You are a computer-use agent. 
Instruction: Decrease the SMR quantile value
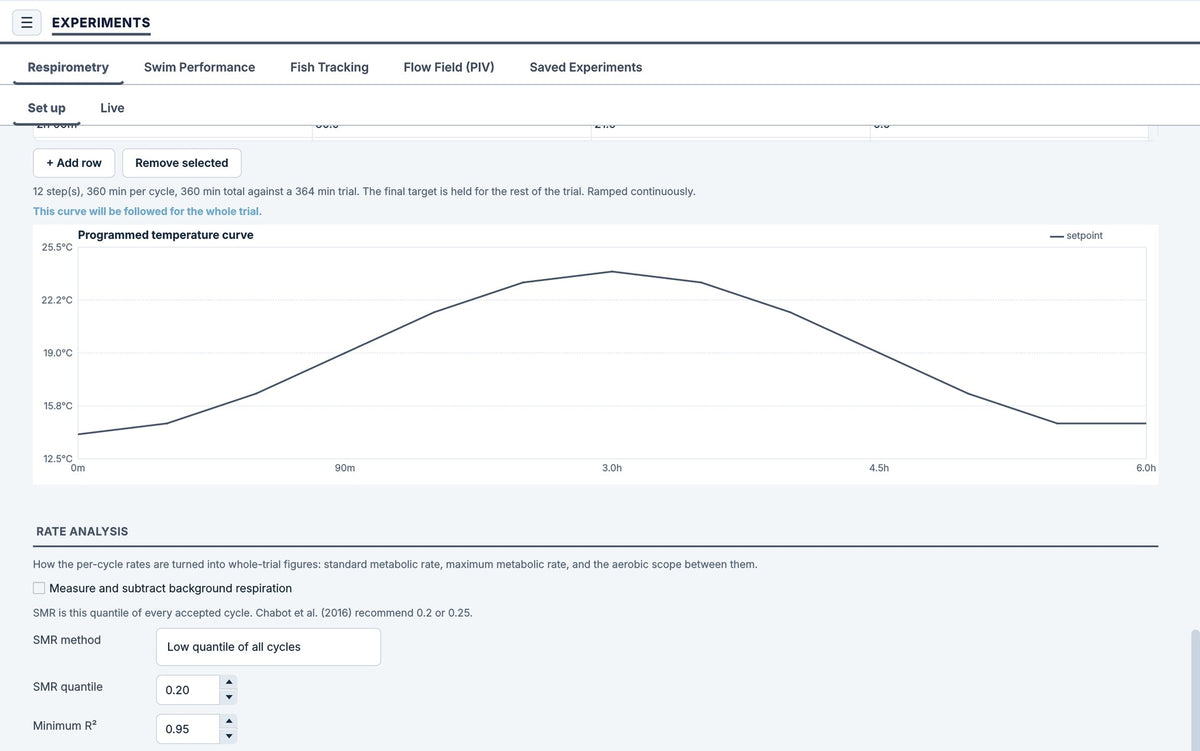point(229,697)
